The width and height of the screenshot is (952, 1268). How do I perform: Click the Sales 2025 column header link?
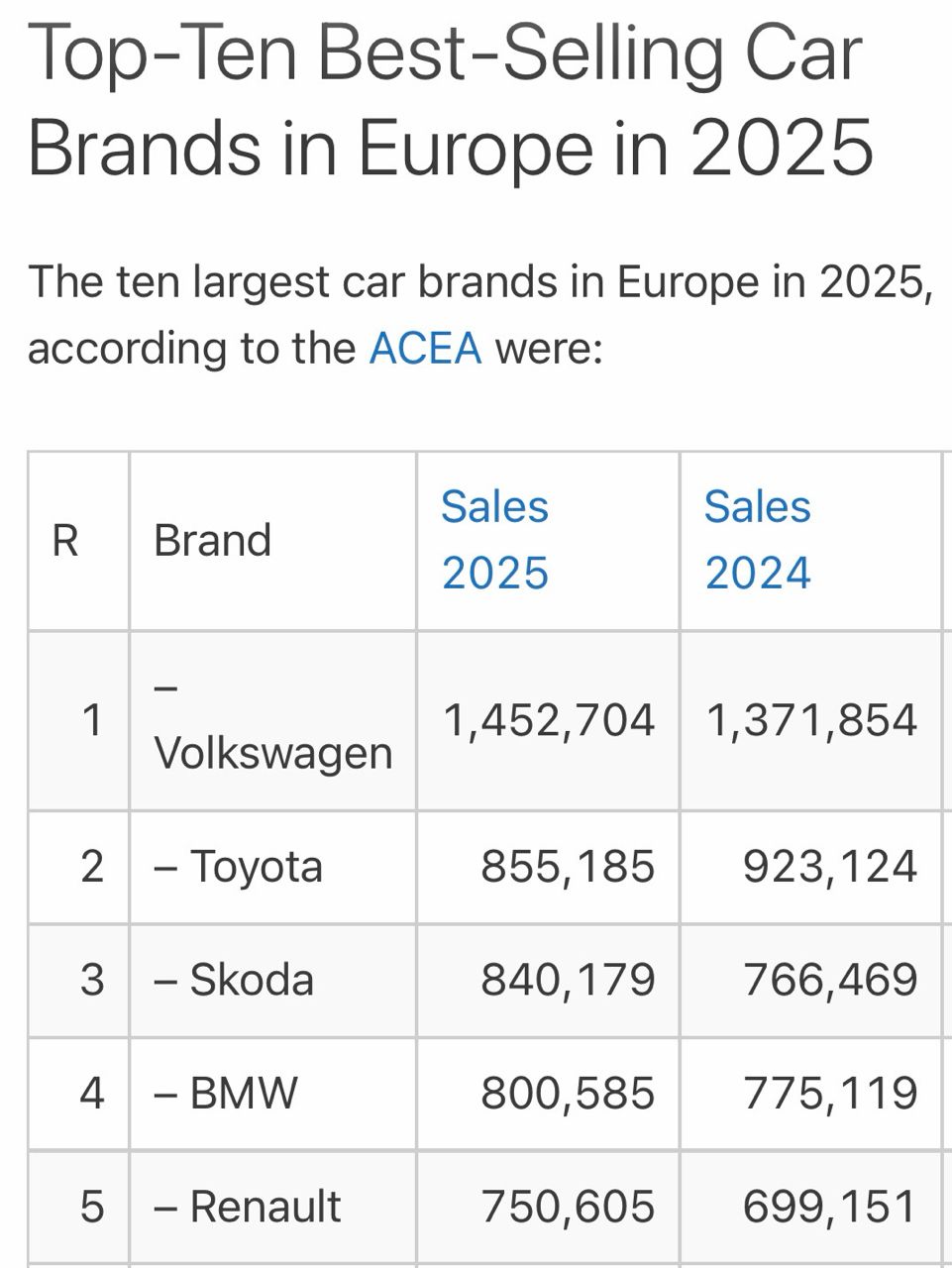click(x=494, y=540)
